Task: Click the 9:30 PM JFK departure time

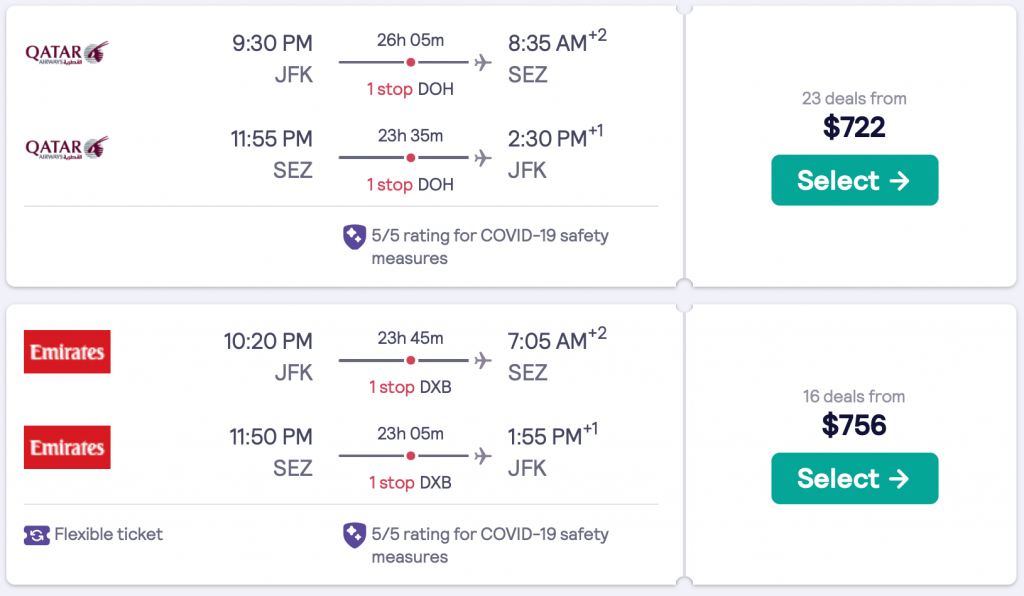Action: [272, 44]
